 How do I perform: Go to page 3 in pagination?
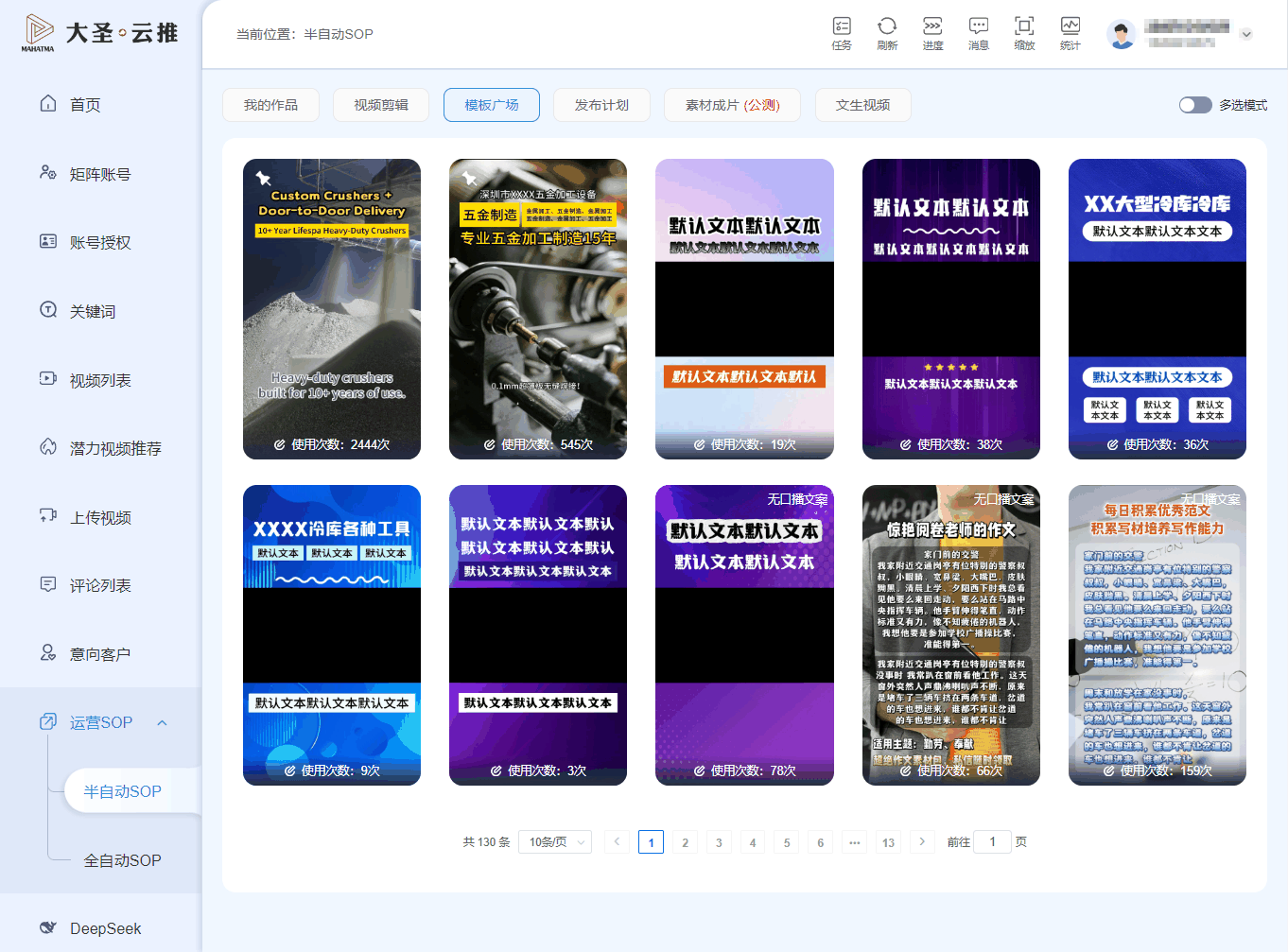[719, 842]
